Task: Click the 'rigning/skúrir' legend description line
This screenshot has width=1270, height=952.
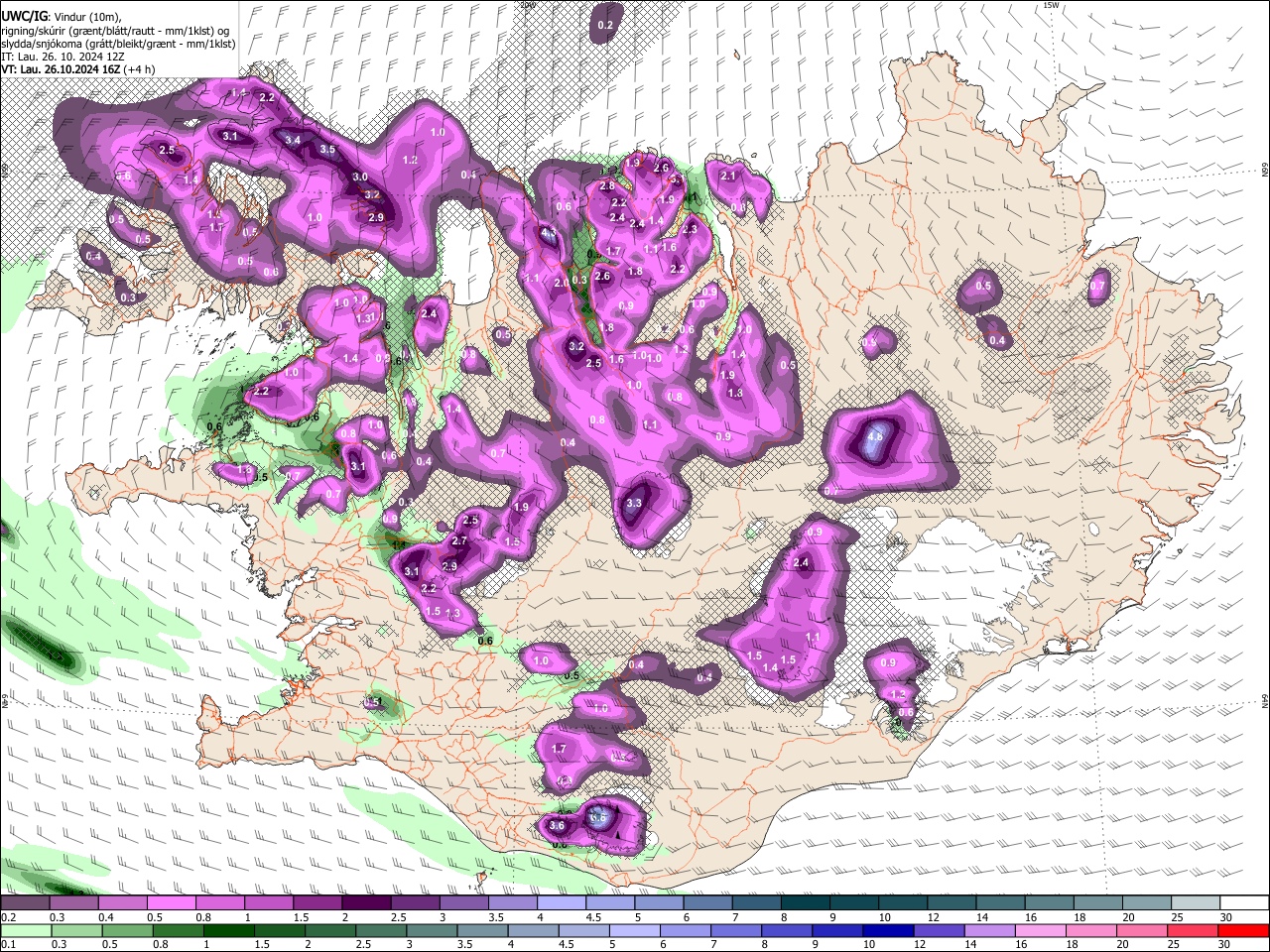Action: click(115, 31)
